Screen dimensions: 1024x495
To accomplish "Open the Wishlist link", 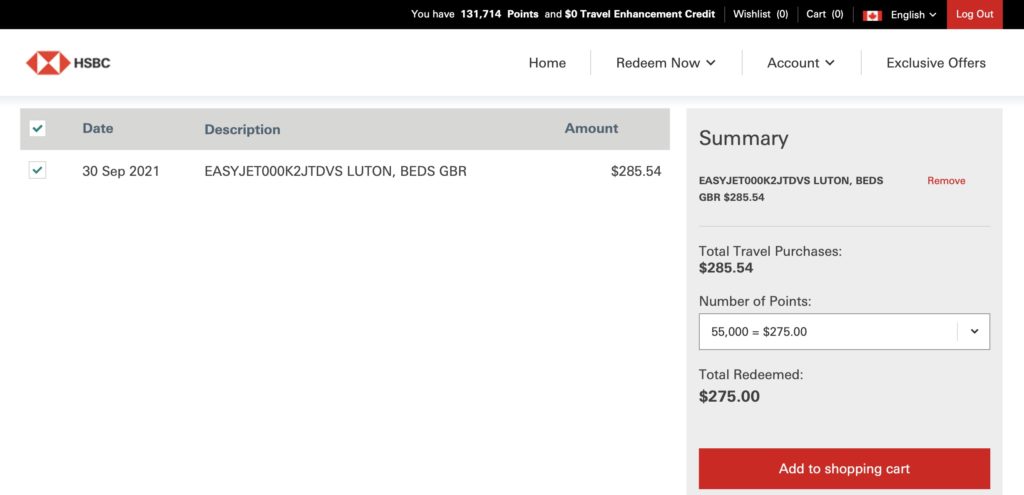I will point(760,14).
